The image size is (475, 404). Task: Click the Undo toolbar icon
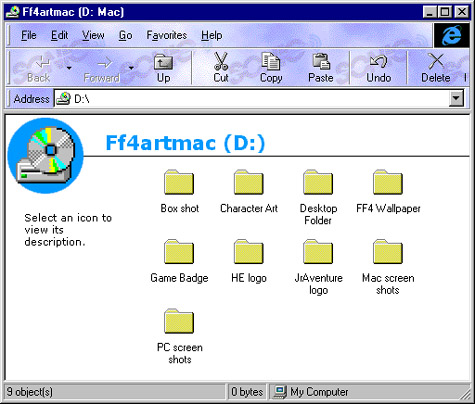[378, 61]
